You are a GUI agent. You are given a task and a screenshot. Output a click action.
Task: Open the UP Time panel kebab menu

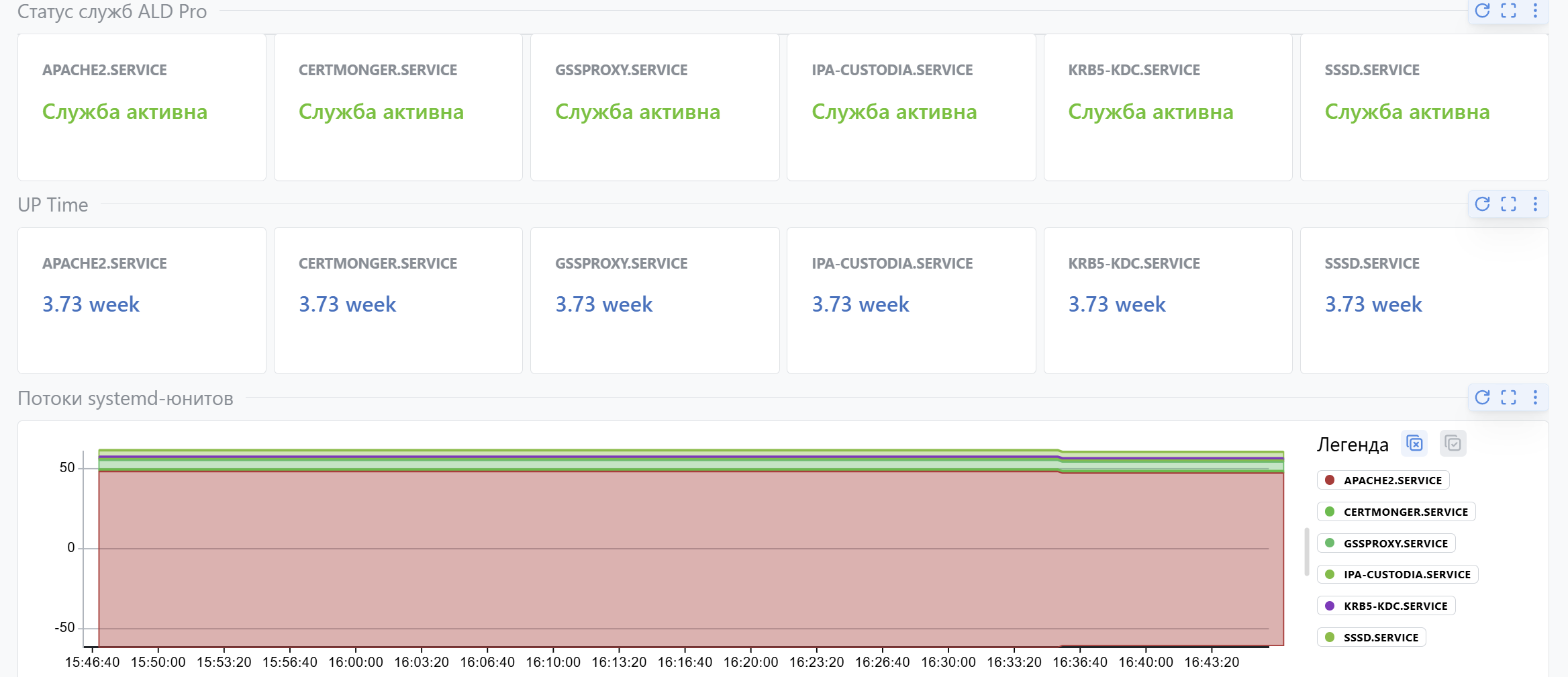(1535, 204)
